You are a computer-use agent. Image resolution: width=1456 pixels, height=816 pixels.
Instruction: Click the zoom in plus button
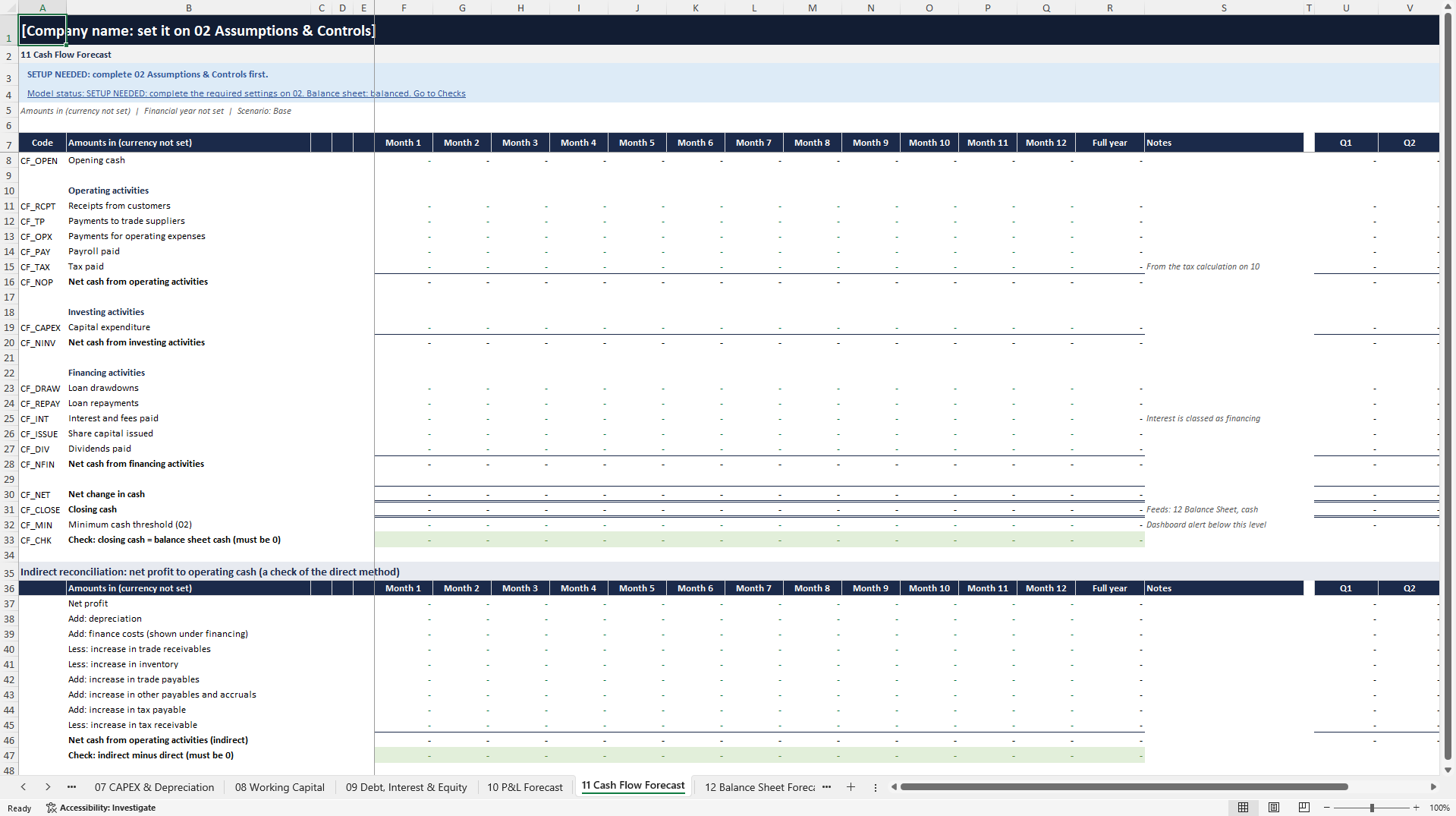[1417, 808]
